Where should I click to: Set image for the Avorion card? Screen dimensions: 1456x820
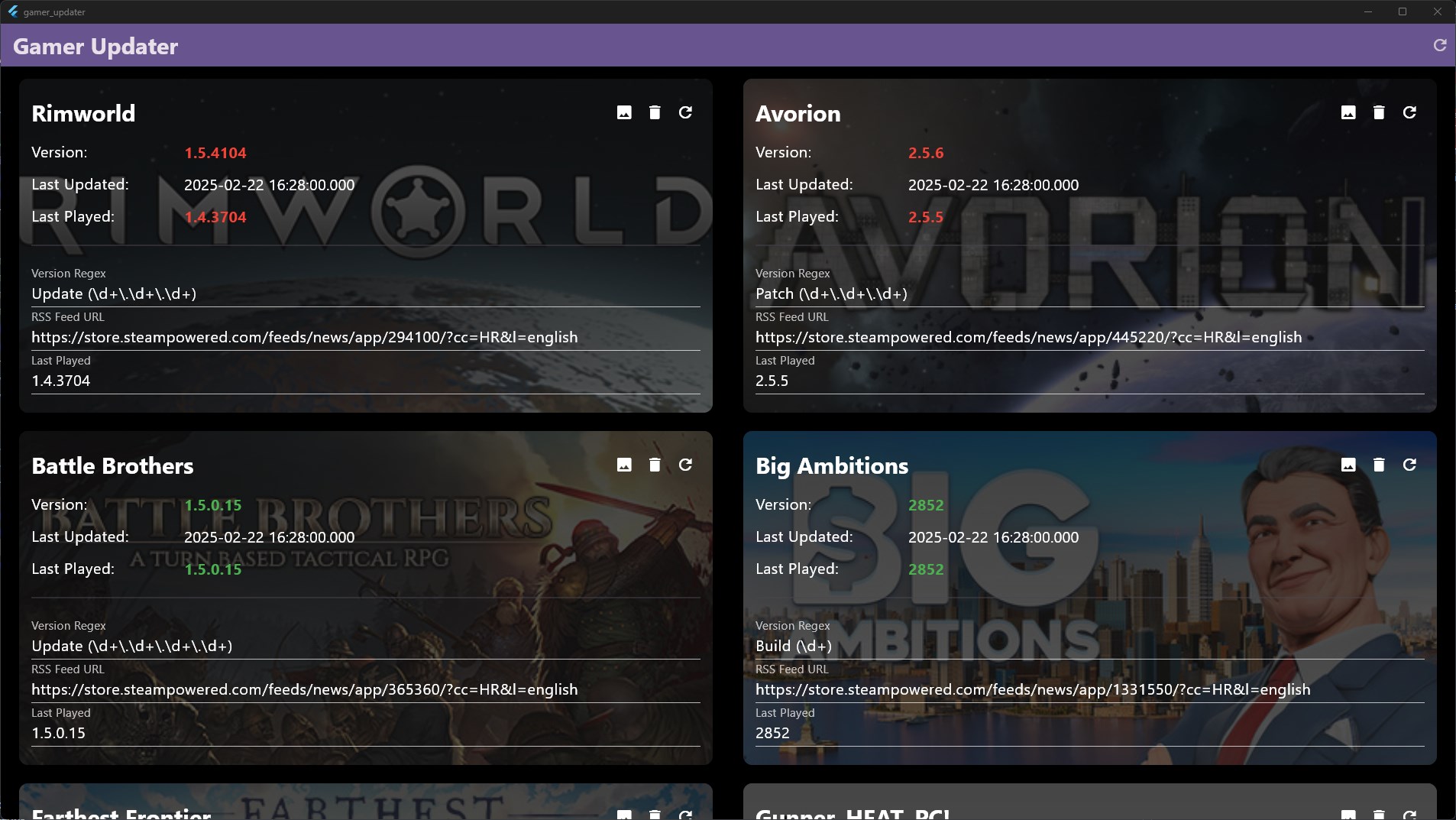point(1348,113)
